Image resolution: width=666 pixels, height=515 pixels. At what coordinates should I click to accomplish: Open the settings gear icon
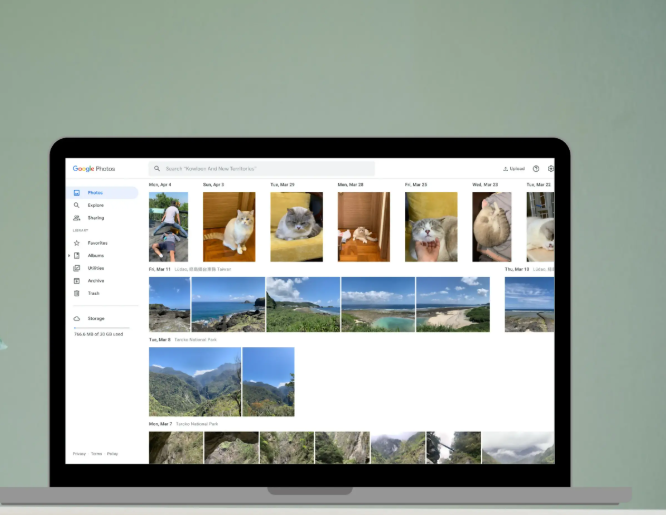tap(550, 169)
